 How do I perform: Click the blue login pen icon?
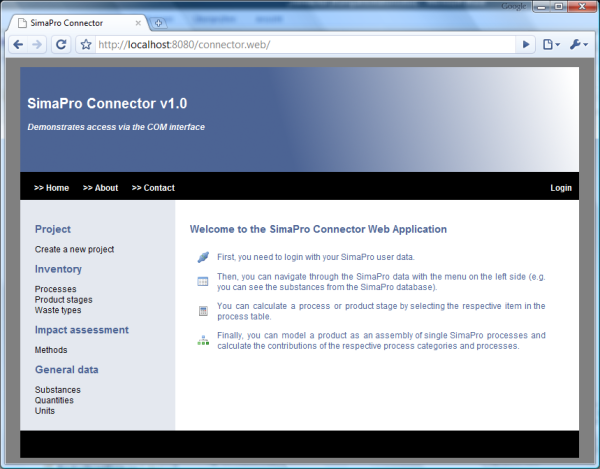(x=203, y=258)
